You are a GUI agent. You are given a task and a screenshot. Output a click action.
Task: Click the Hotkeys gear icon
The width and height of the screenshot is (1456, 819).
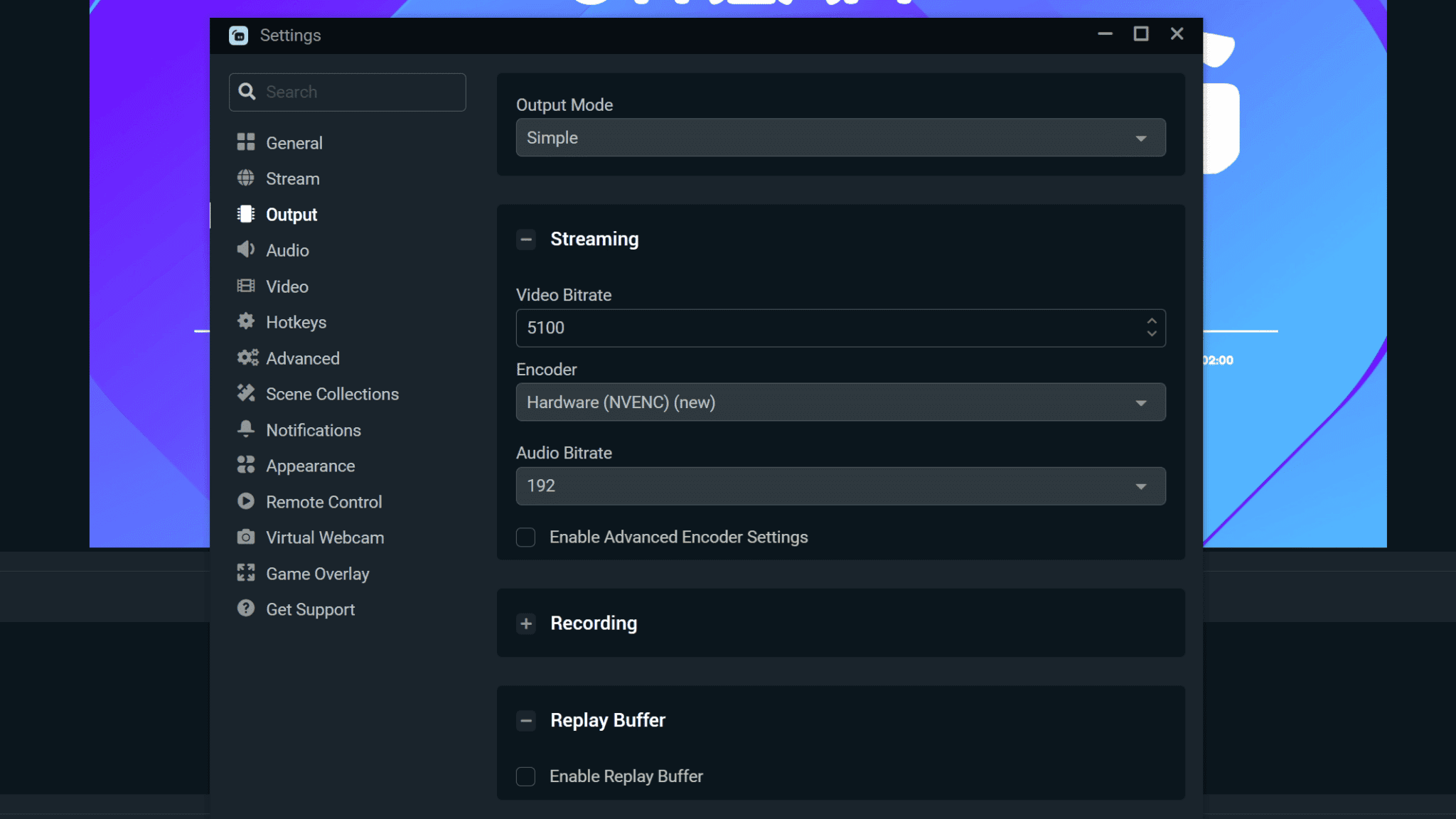pos(245,321)
